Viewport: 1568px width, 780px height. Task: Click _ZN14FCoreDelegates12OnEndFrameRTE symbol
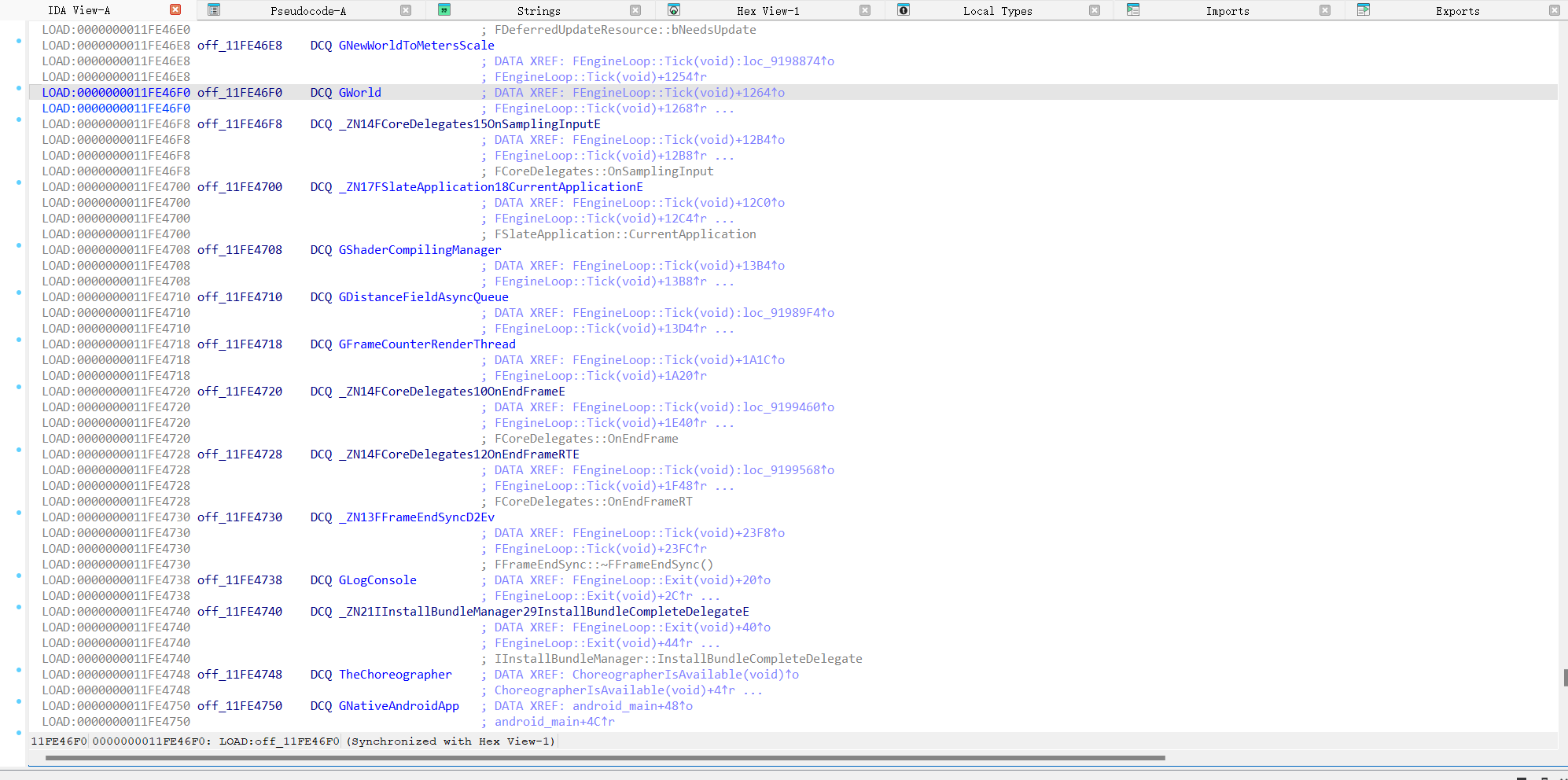(459, 454)
